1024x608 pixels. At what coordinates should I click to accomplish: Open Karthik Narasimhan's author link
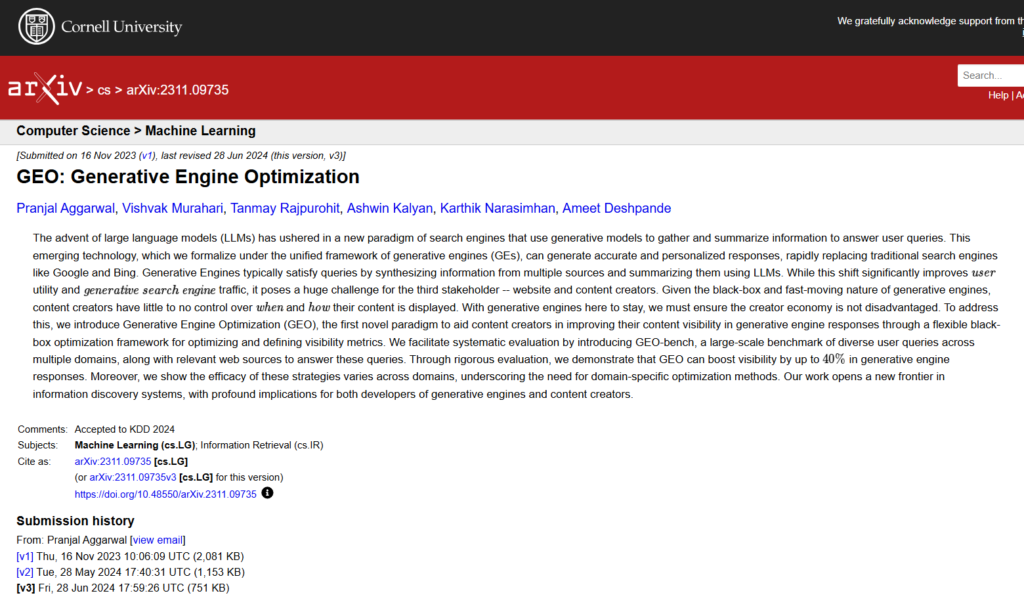[497, 208]
